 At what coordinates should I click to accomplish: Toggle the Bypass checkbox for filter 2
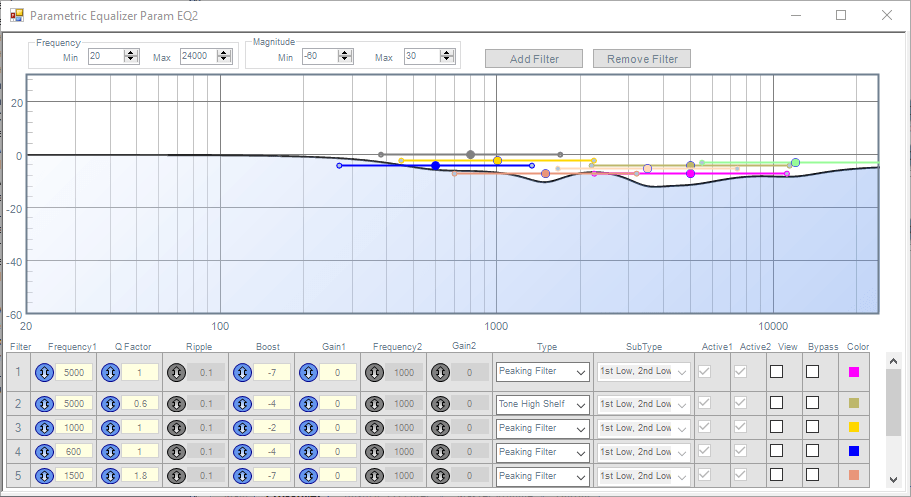(812, 404)
